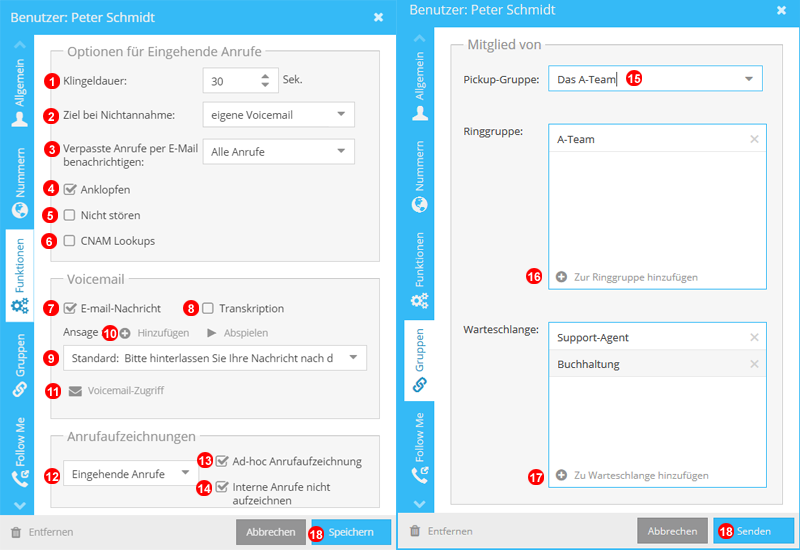The height and width of the screenshot is (550, 800).
Task: Select A-Team row in Ringgruppe list
Action: pyautogui.click(x=657, y=139)
